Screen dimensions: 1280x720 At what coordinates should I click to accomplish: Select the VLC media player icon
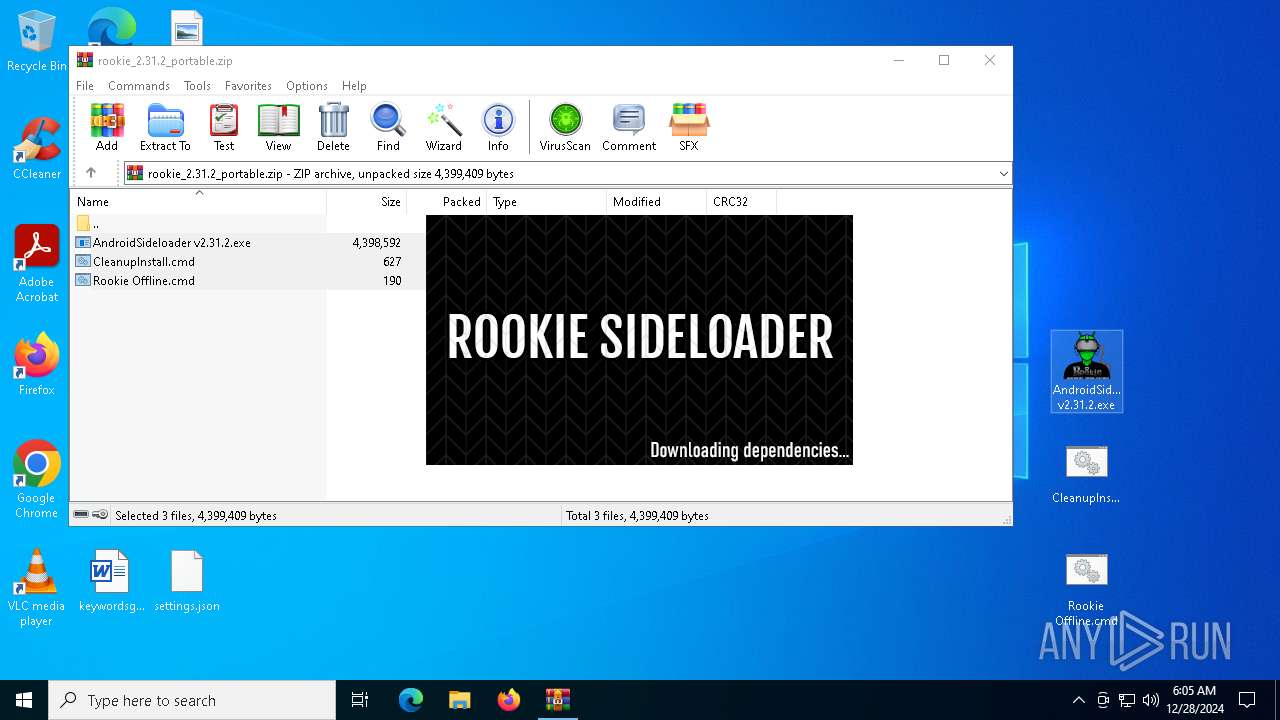click(x=36, y=588)
